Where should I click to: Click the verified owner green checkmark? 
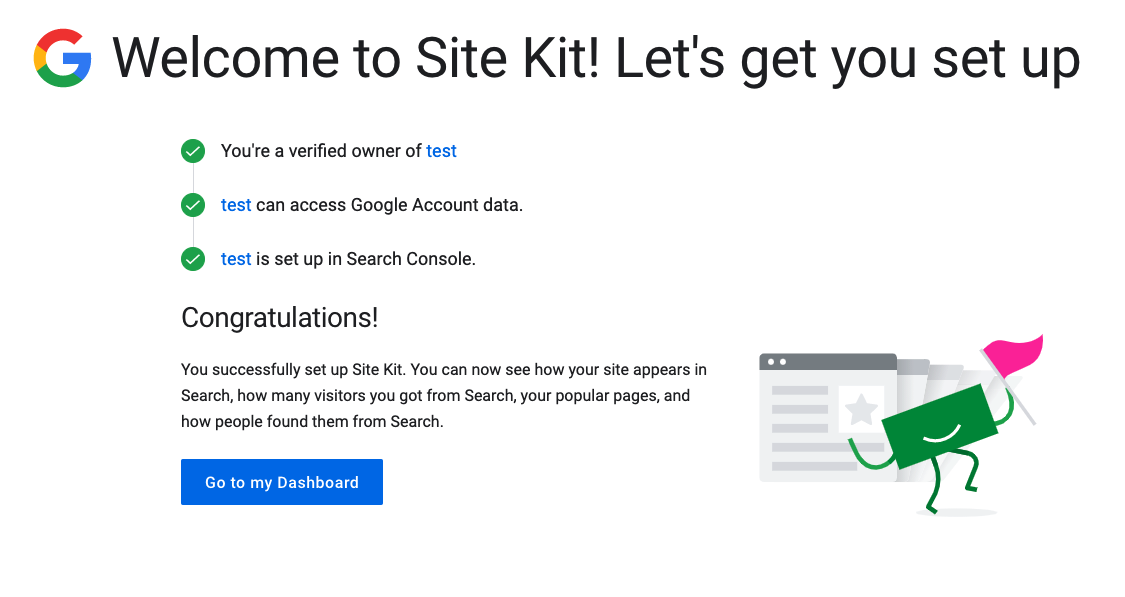tap(193, 151)
